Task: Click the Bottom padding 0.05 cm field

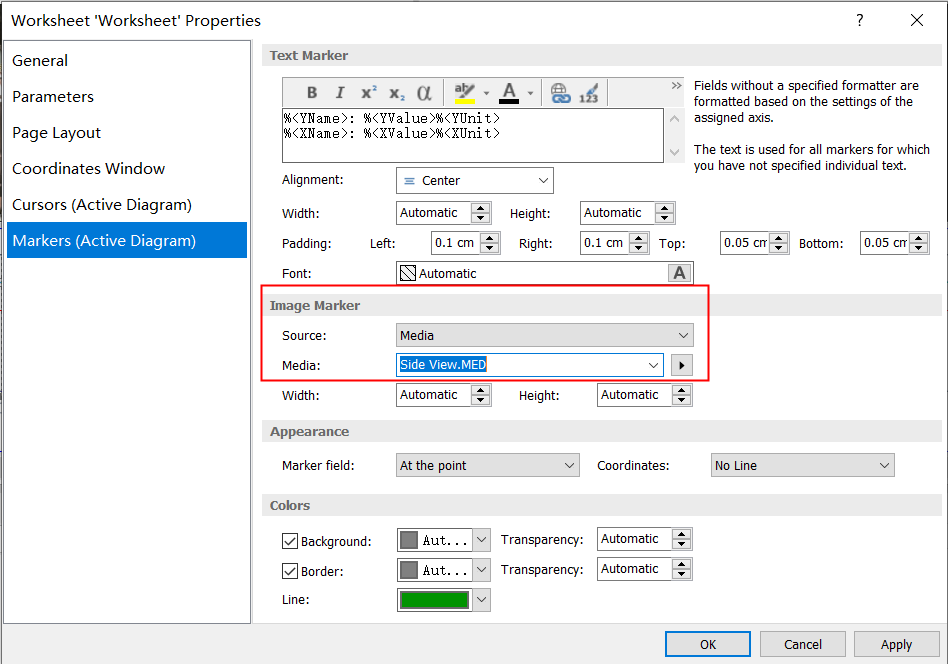Action: tap(885, 243)
